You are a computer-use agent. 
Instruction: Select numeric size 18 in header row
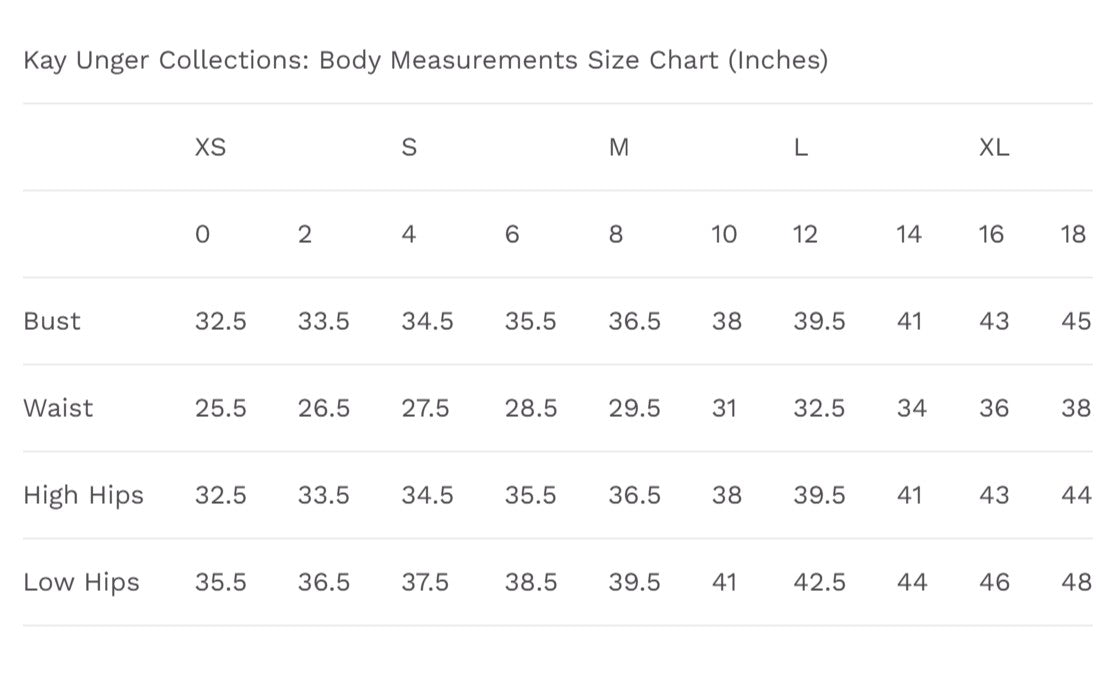point(1072,235)
